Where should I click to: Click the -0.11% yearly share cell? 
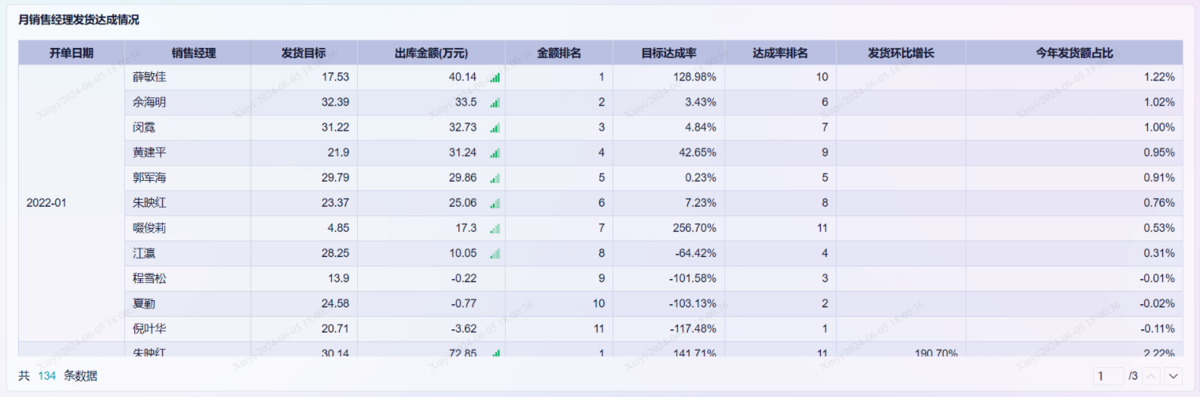click(1075, 329)
